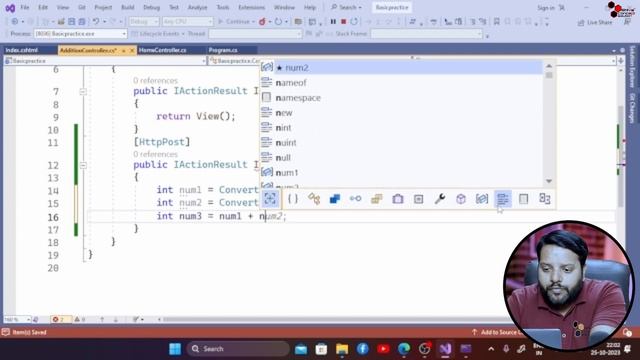This screenshot has height=360, width=640.
Task: Open the Any CPU platform dropdown
Action: pos(187,21)
